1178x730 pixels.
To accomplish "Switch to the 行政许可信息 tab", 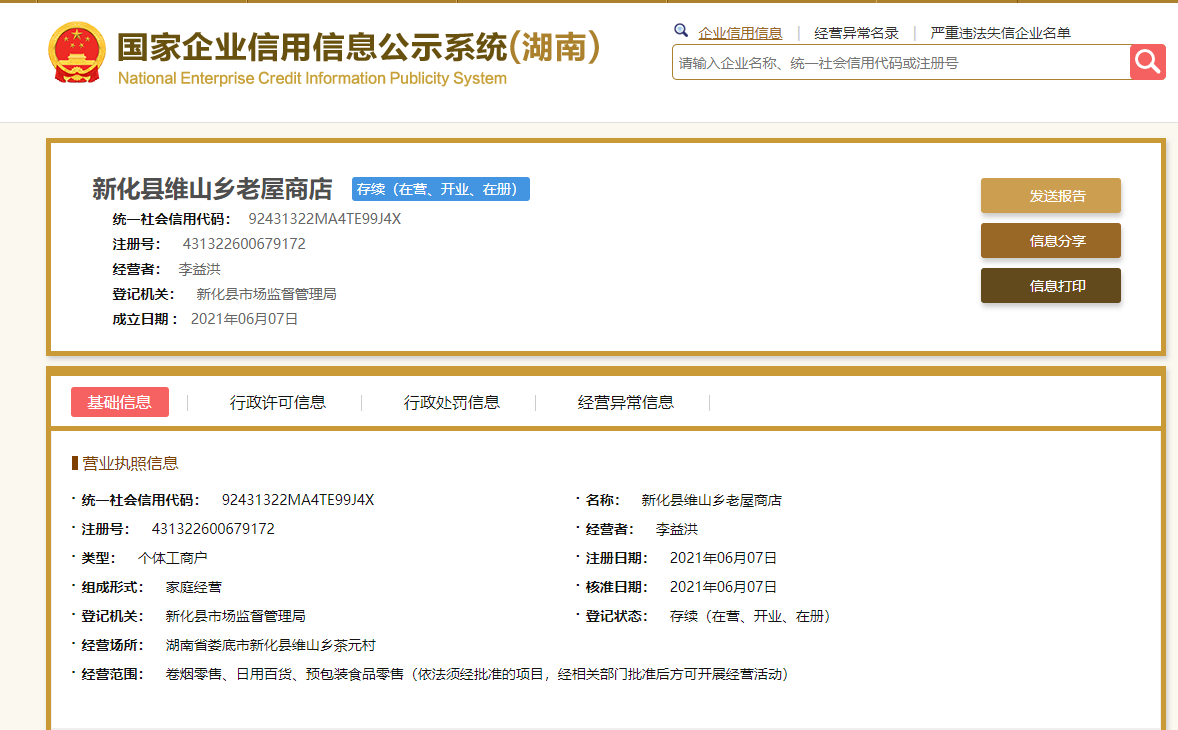I will tap(277, 403).
